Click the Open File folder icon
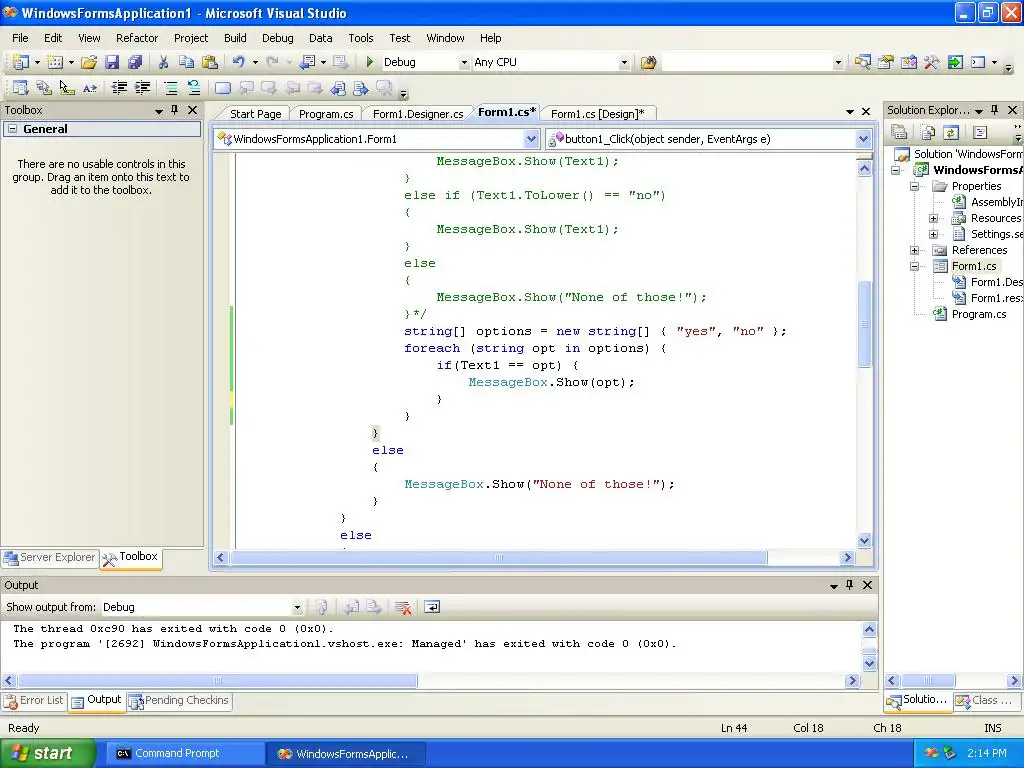This screenshot has height=768, width=1024. (89, 62)
